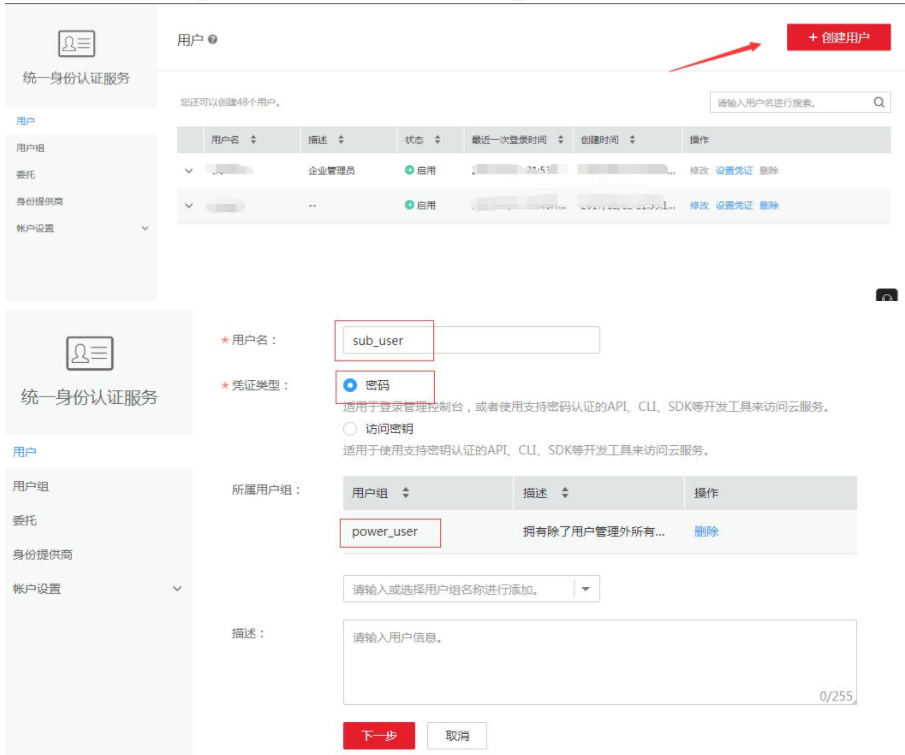
Task: Expand the first user row chevron
Action: pos(189,171)
